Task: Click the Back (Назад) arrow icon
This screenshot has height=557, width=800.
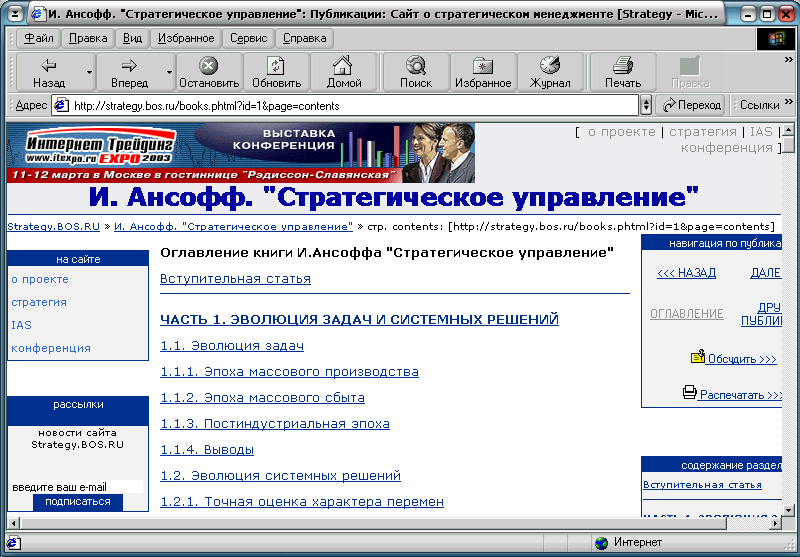Action: pyautogui.click(x=48, y=66)
